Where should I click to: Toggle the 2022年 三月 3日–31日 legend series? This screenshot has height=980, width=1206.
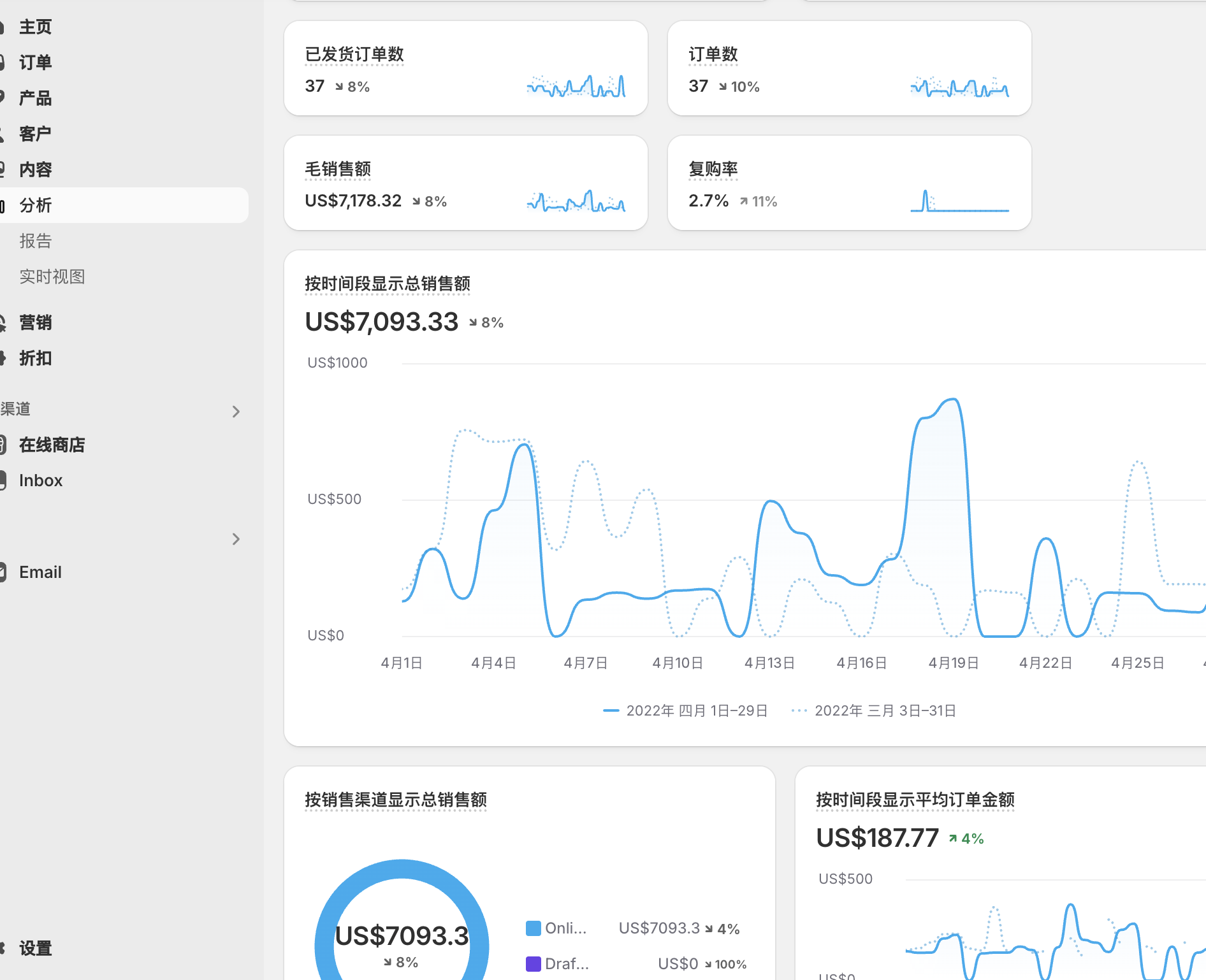pyautogui.click(x=874, y=710)
